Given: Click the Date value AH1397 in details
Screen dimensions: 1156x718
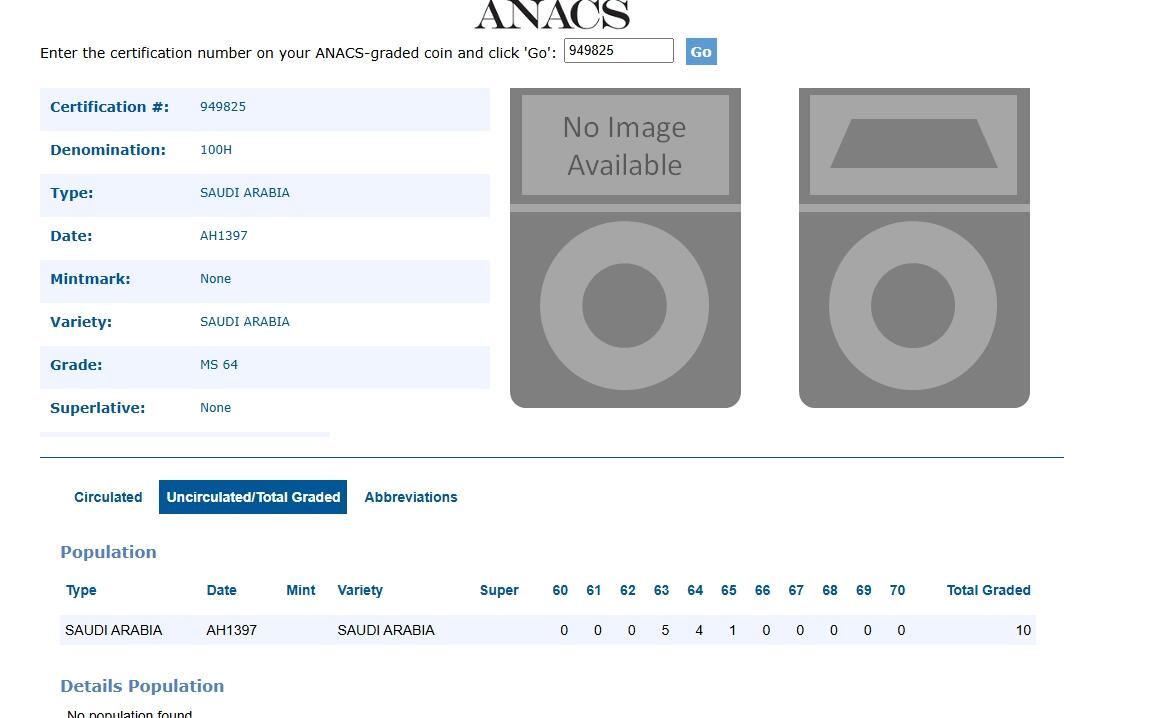Looking at the screenshot, I should [223, 236].
